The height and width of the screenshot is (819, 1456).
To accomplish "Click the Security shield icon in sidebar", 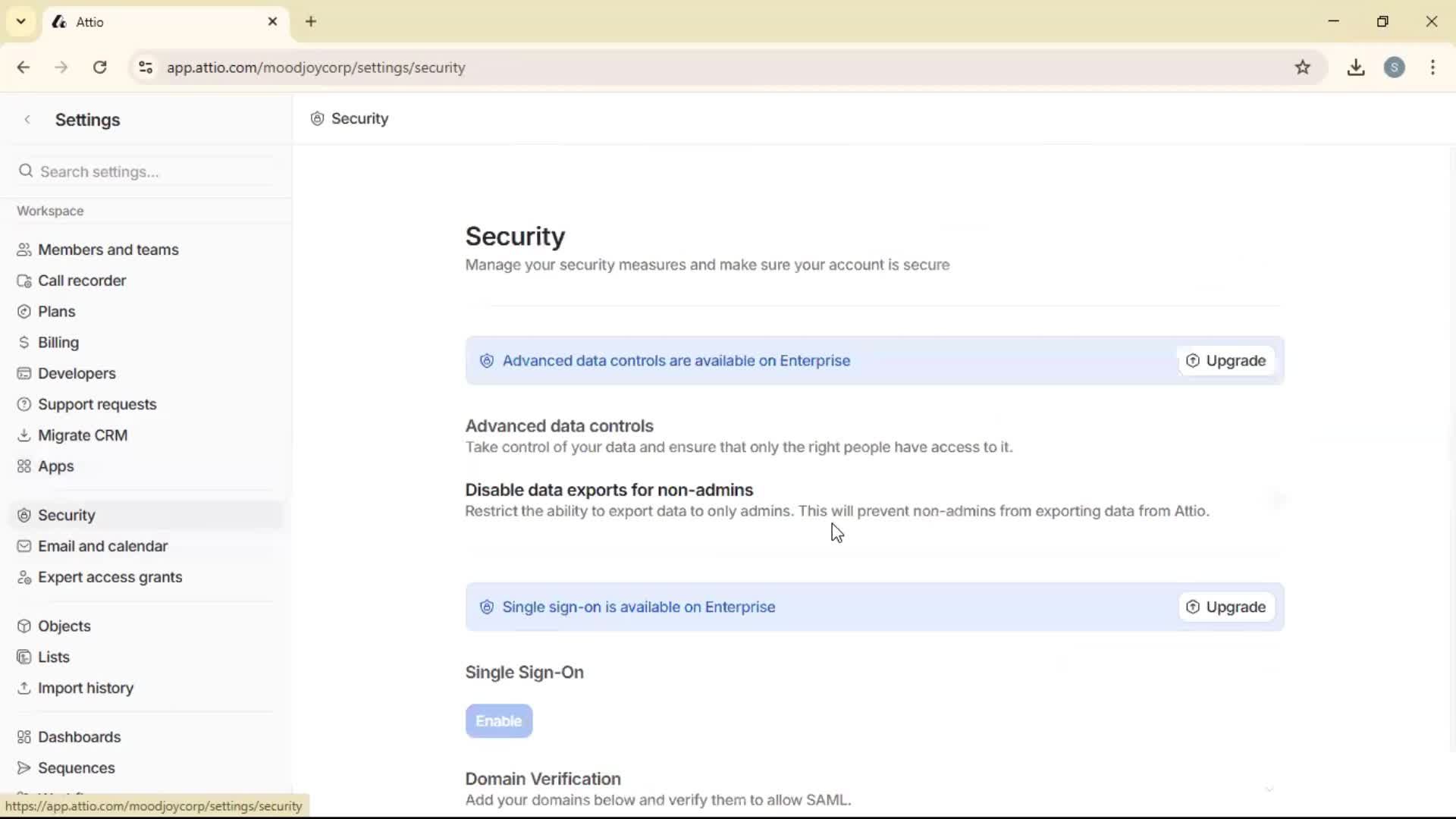I will 24,515.
